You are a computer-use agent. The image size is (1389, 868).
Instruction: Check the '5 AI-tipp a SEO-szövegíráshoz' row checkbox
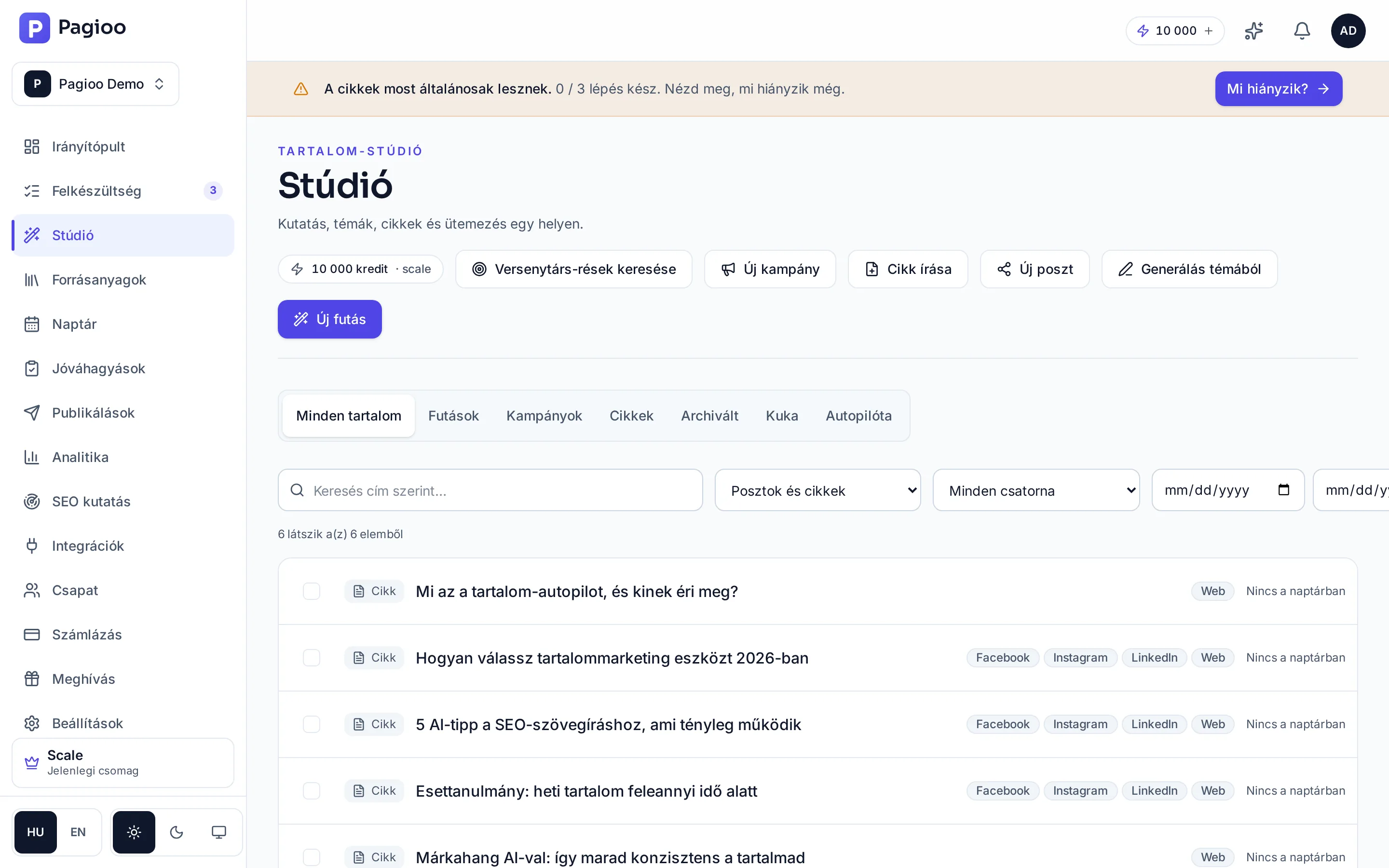point(312,724)
